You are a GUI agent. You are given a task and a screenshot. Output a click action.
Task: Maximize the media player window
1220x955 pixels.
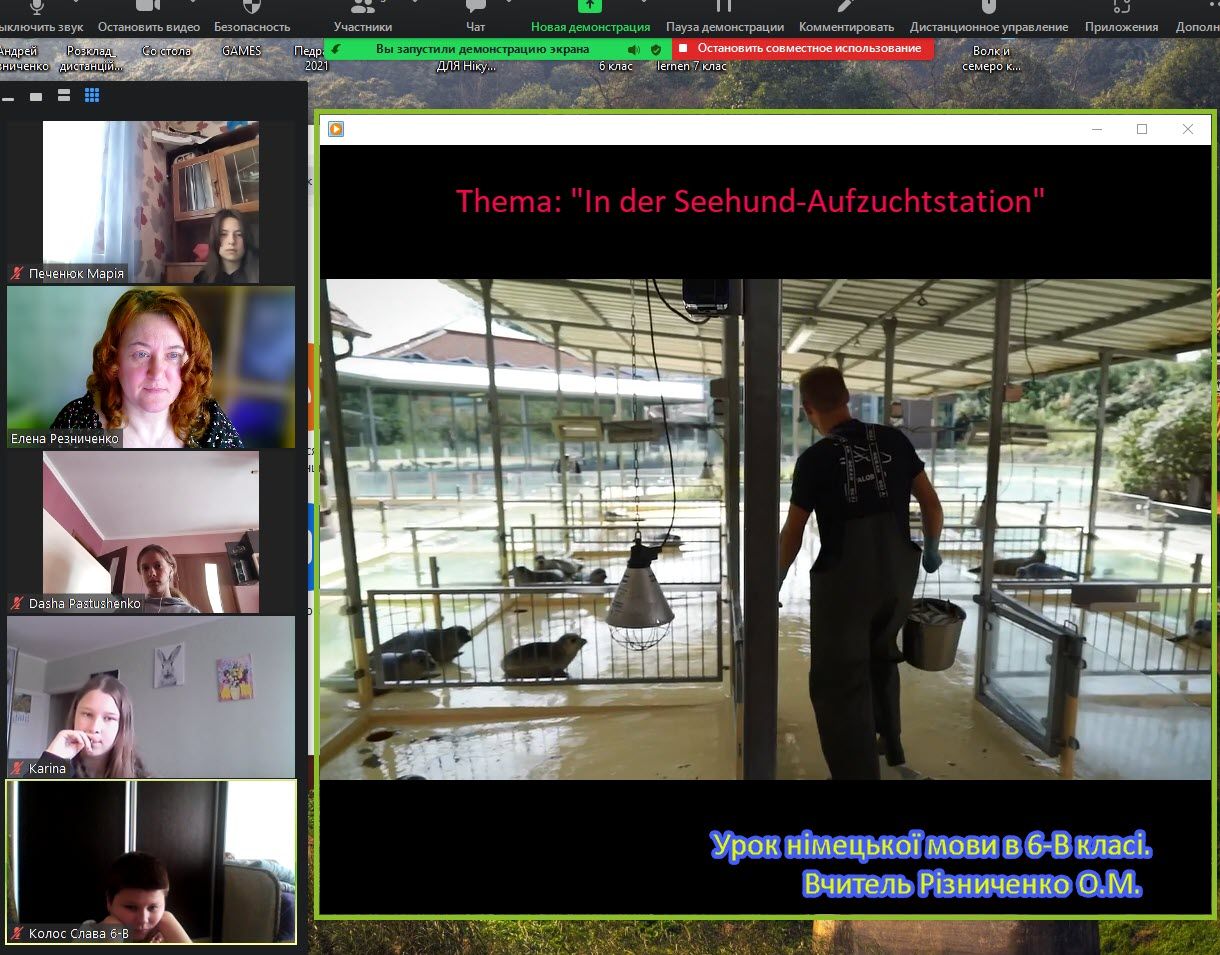[1142, 129]
